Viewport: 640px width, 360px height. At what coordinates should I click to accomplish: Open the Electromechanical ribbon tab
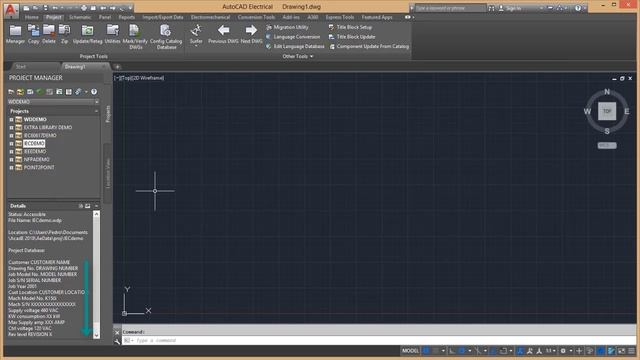tap(210, 17)
